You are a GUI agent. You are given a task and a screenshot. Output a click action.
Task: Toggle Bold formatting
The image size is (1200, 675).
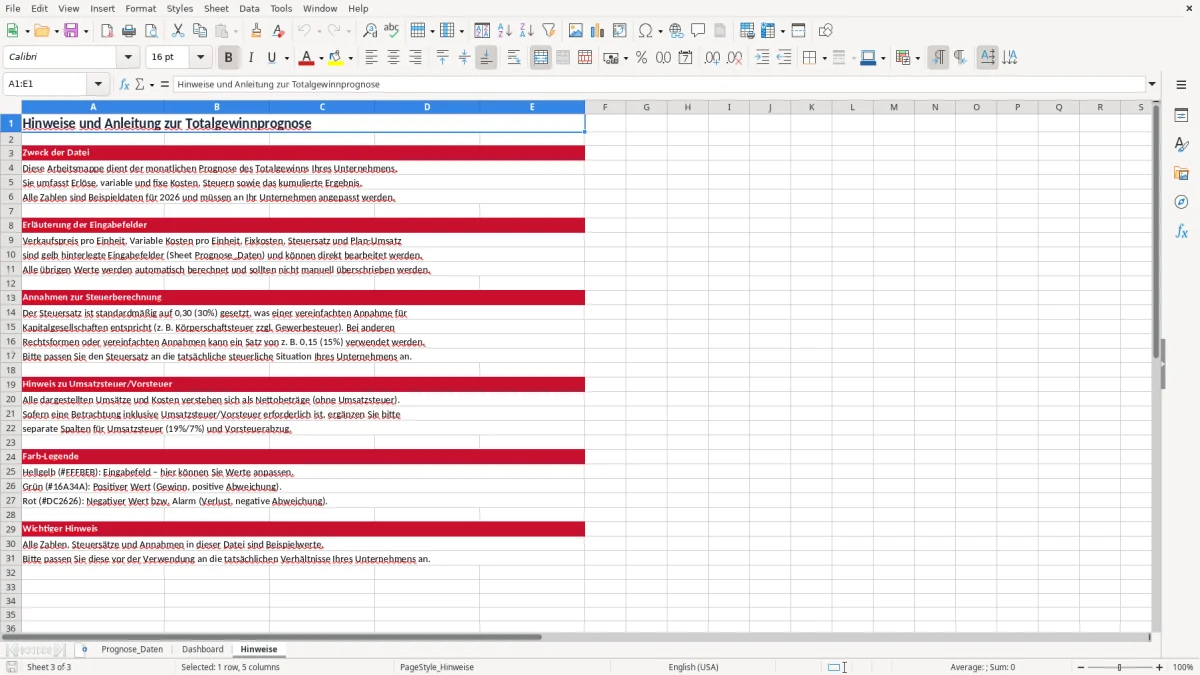point(229,58)
